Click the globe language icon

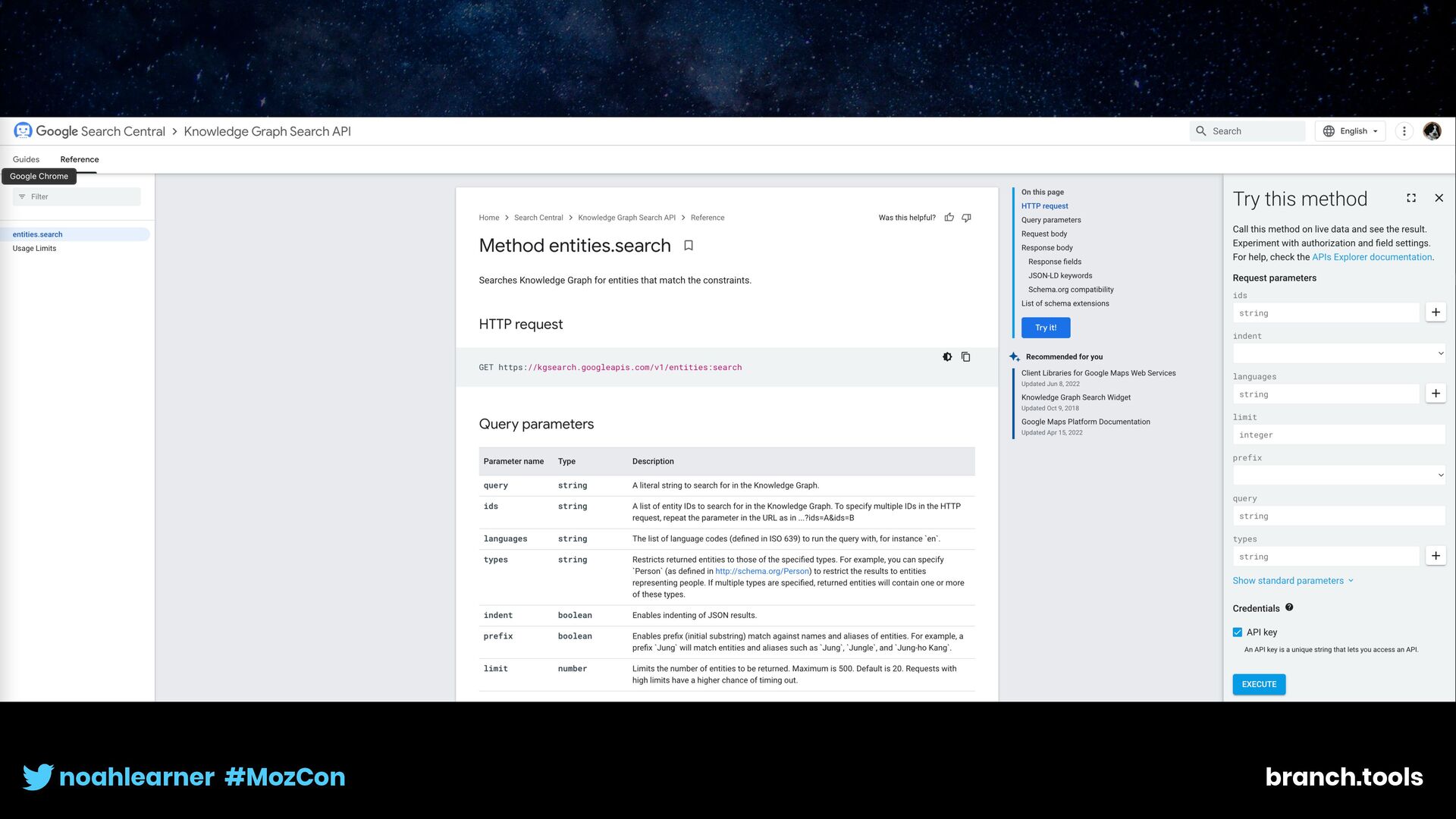pyautogui.click(x=1329, y=131)
